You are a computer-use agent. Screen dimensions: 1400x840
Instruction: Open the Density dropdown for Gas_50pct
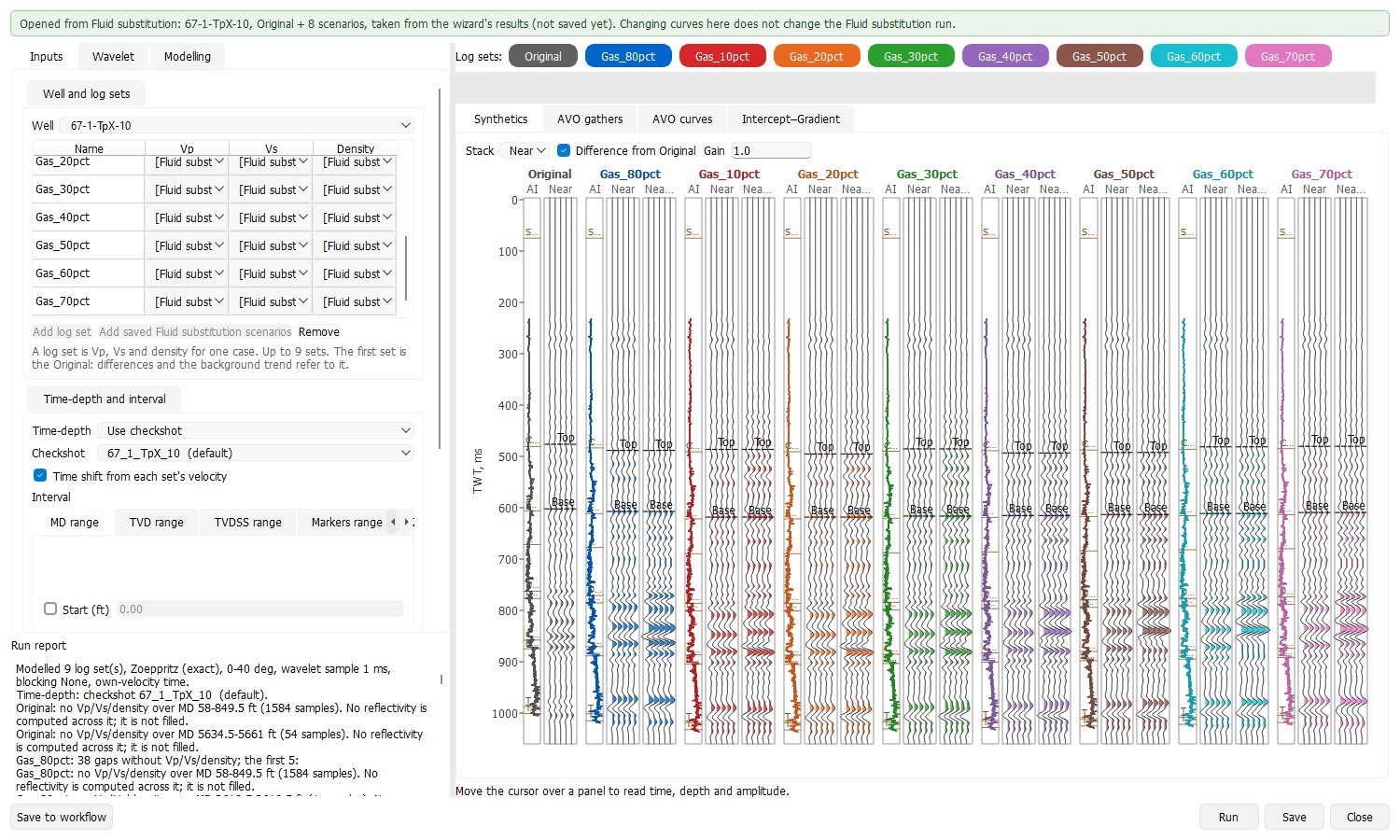click(x=355, y=245)
